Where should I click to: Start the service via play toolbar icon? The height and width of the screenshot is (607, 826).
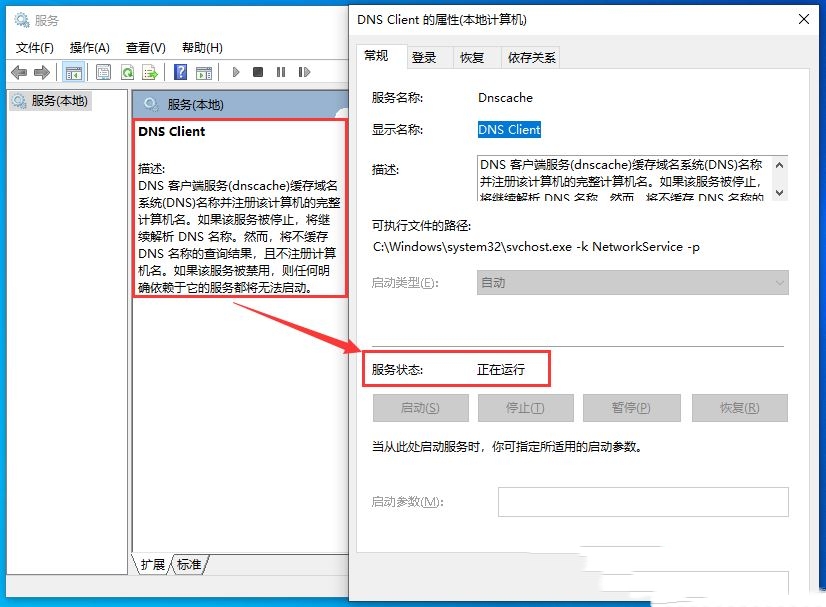point(235,71)
